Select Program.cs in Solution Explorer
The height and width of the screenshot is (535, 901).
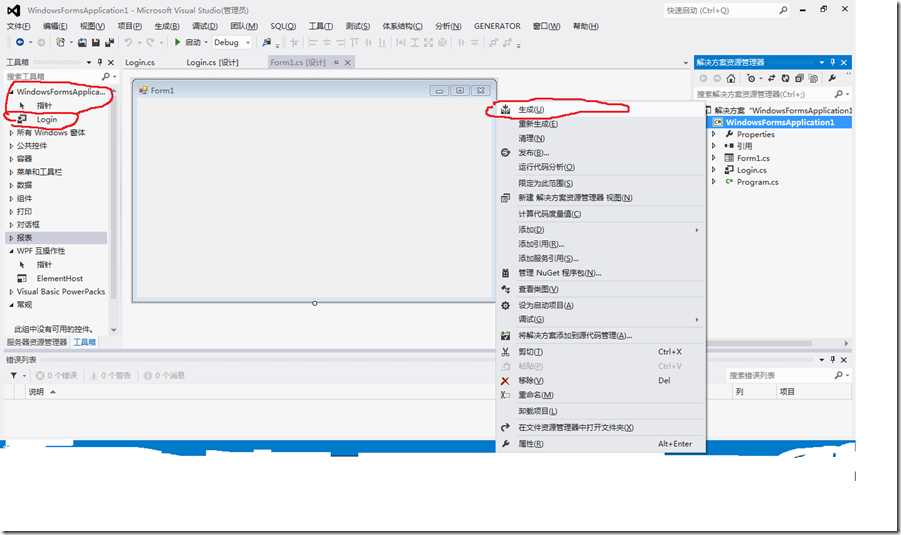tap(757, 182)
